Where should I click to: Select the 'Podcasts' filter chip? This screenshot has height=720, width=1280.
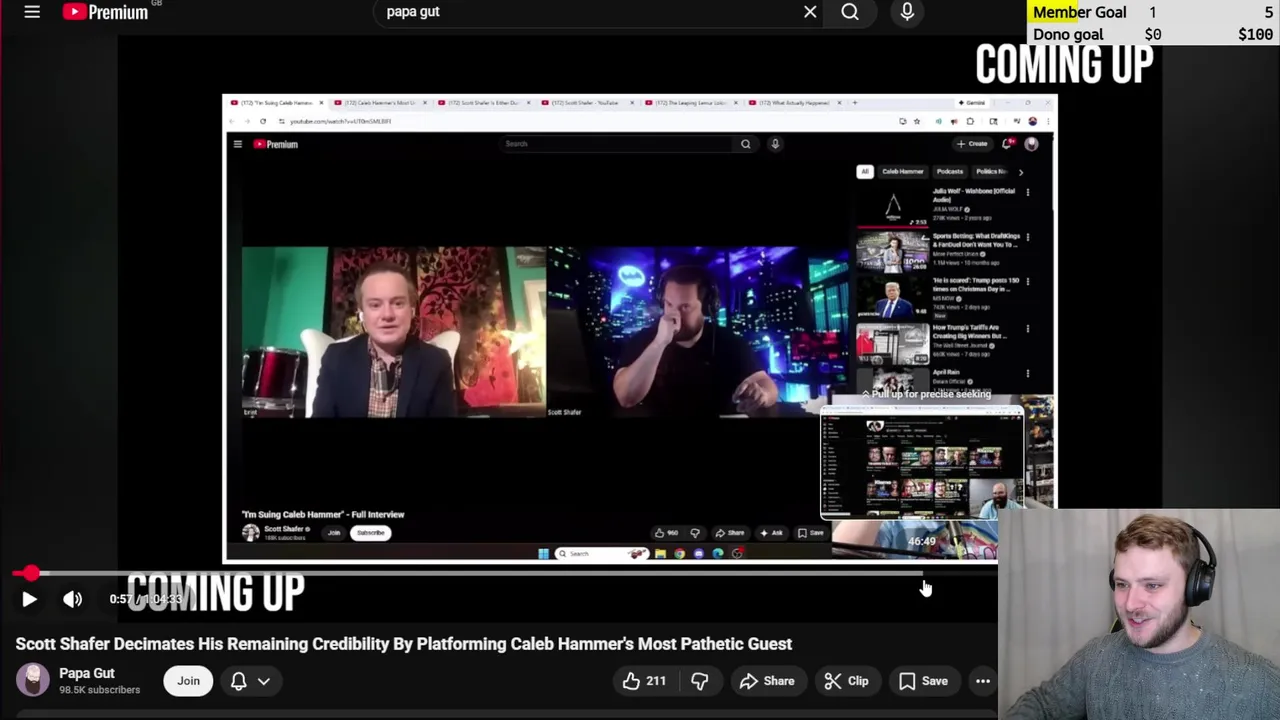[950, 171]
